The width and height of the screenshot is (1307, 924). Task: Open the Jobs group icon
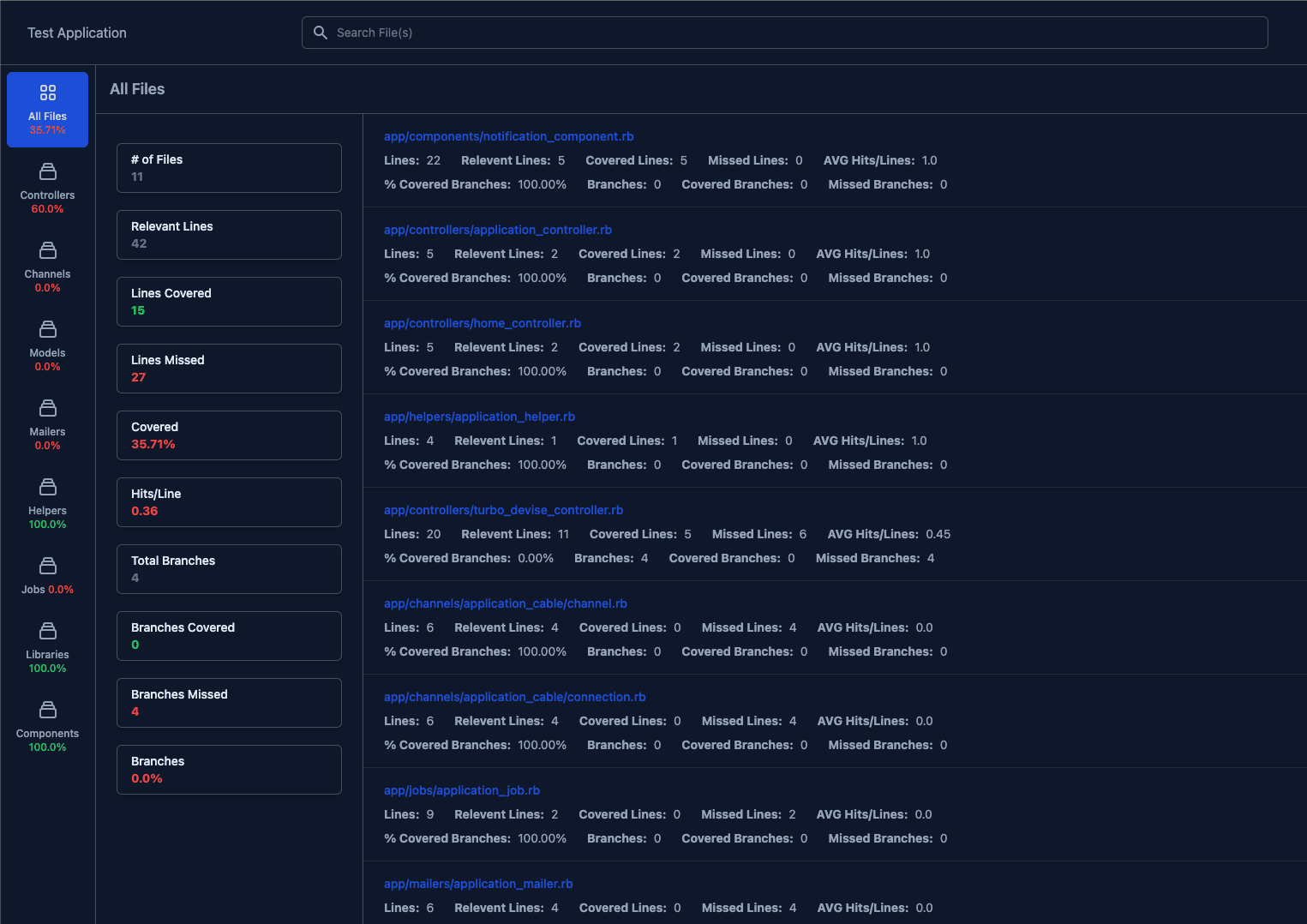coord(48,566)
